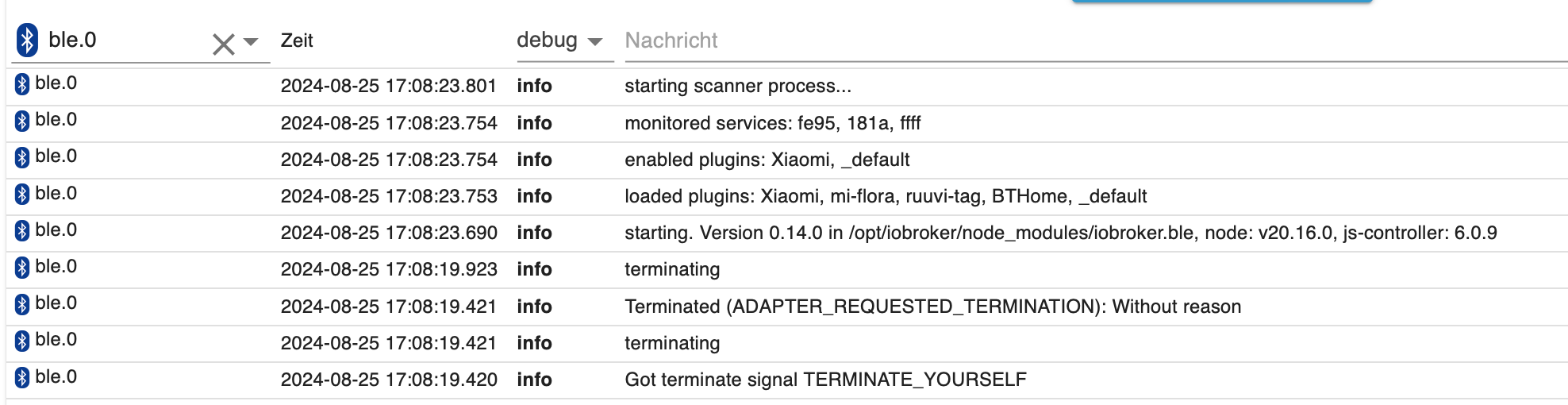Image resolution: width=1568 pixels, height=405 pixels.
Task: Click the Bluetooth icon in source filter
Action: click(28, 40)
